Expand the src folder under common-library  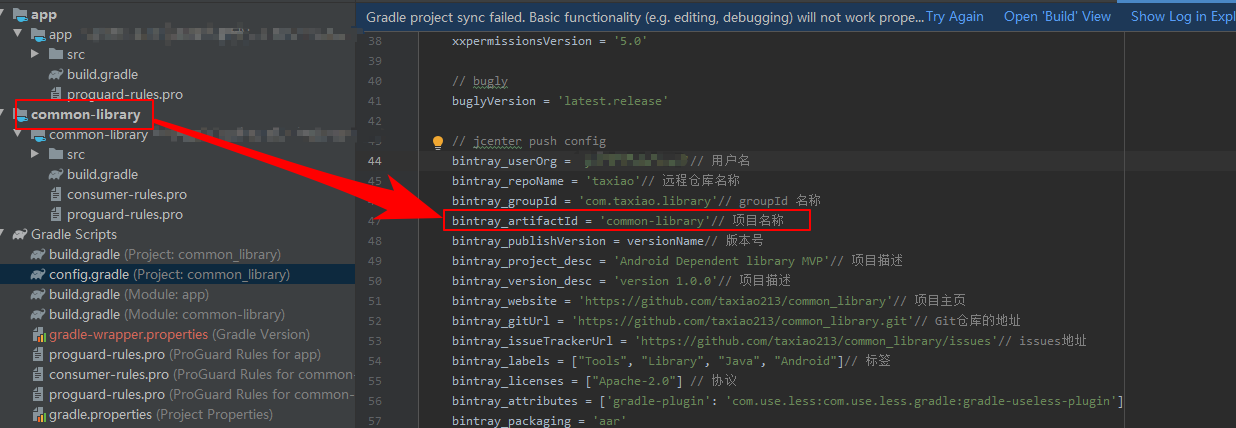(x=35, y=154)
